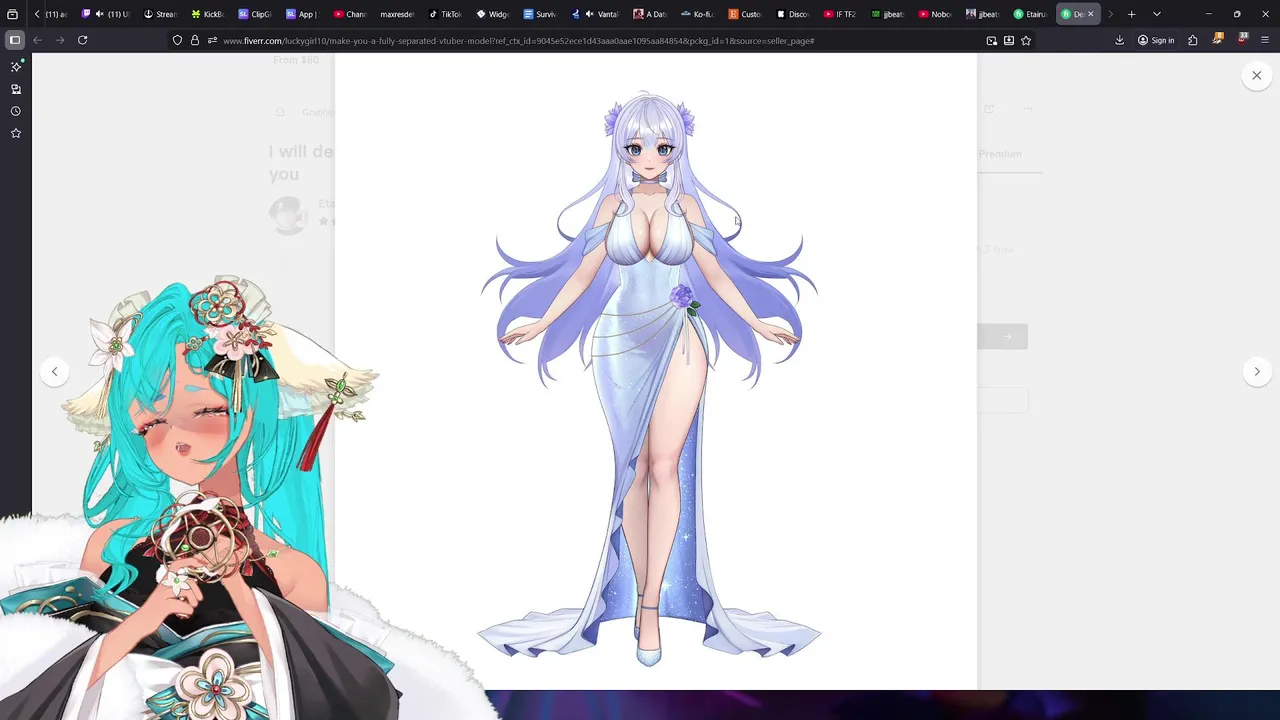Switch to the Widget tab

tap(492, 14)
